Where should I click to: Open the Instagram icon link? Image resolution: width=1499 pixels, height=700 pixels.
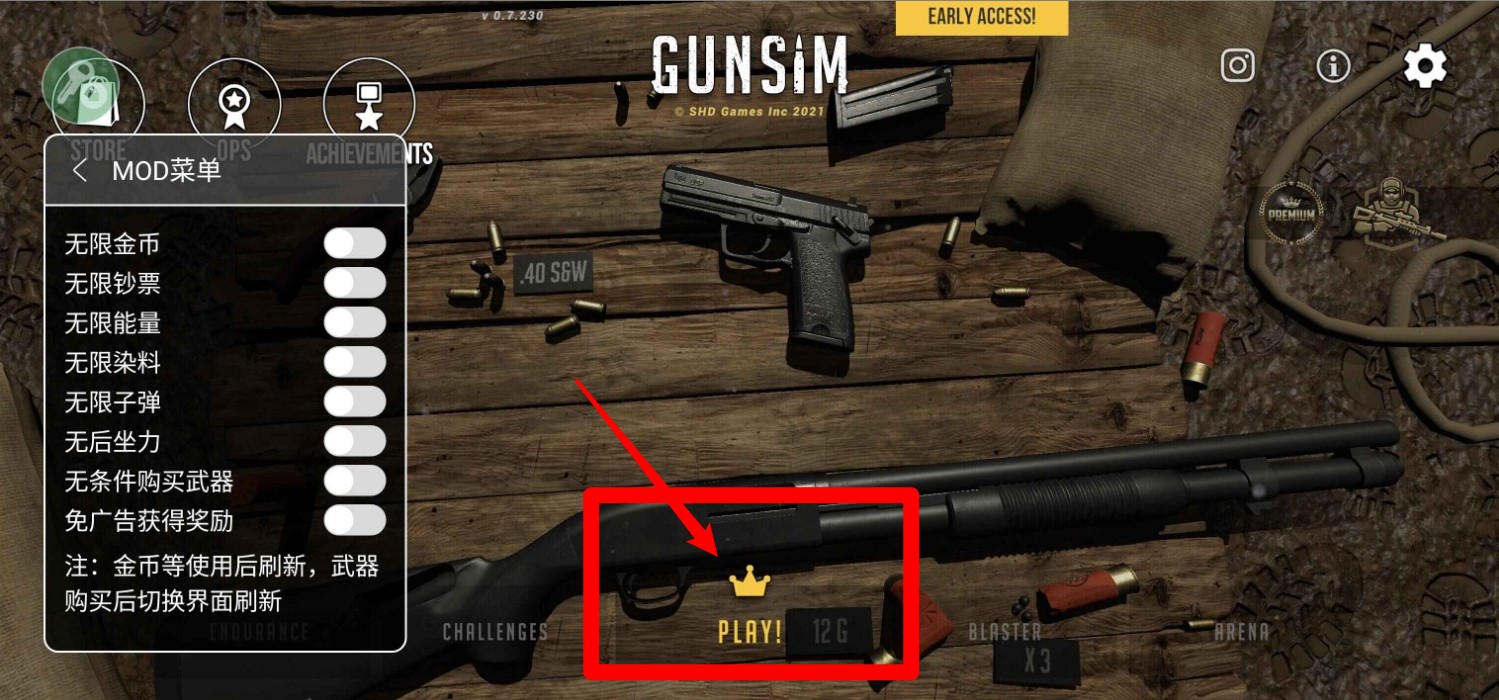point(1238,66)
